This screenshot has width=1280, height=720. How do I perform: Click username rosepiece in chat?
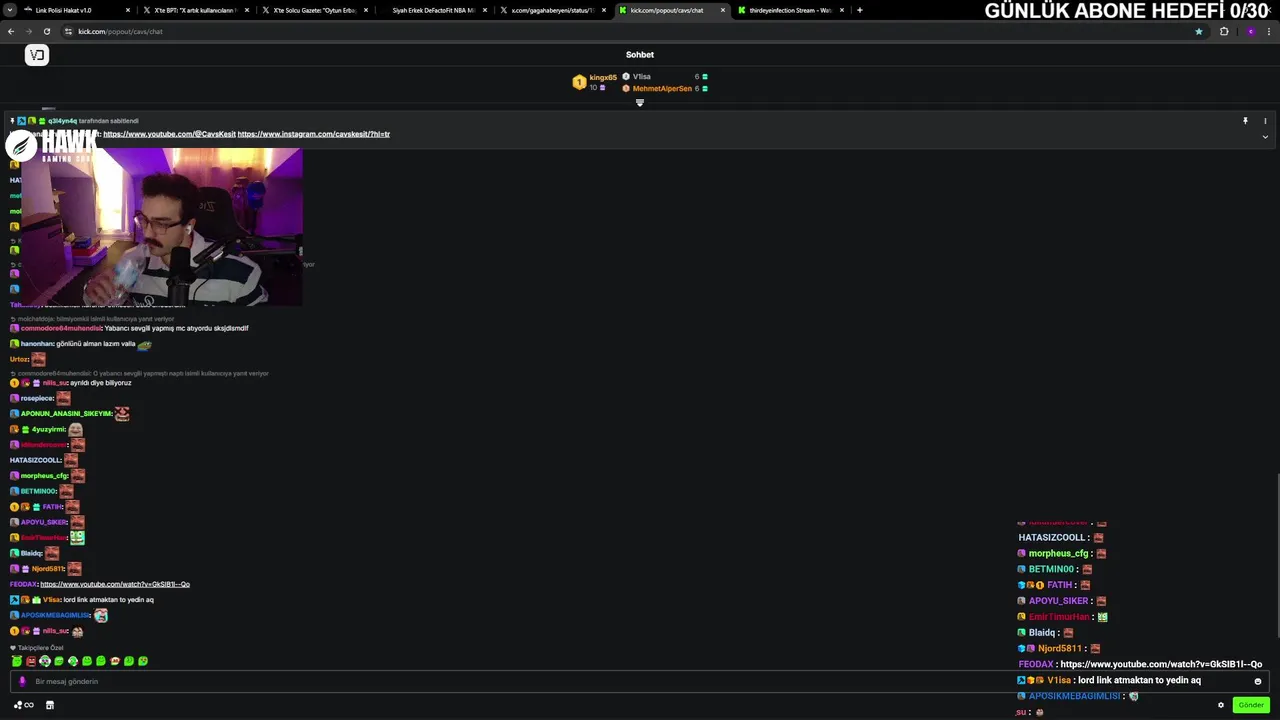coord(37,398)
